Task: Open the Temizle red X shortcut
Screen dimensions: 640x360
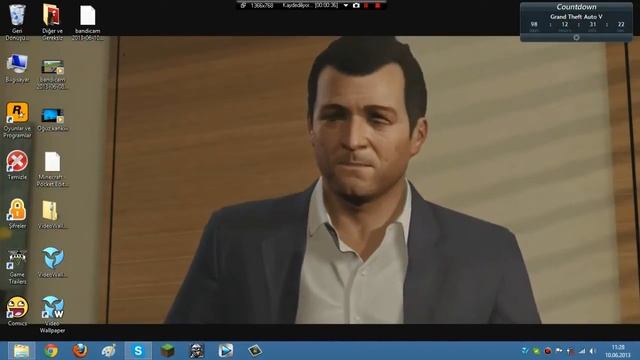Action: tap(17, 161)
